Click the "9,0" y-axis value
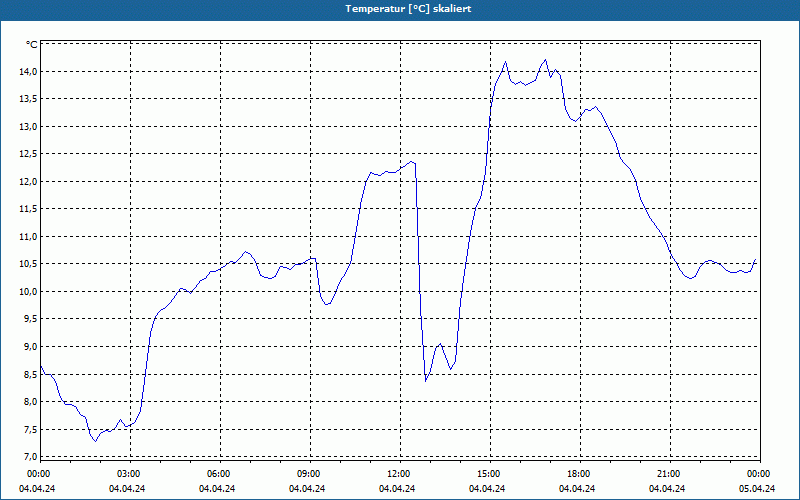Image resolution: width=800 pixels, height=500 pixels. pos(31,347)
